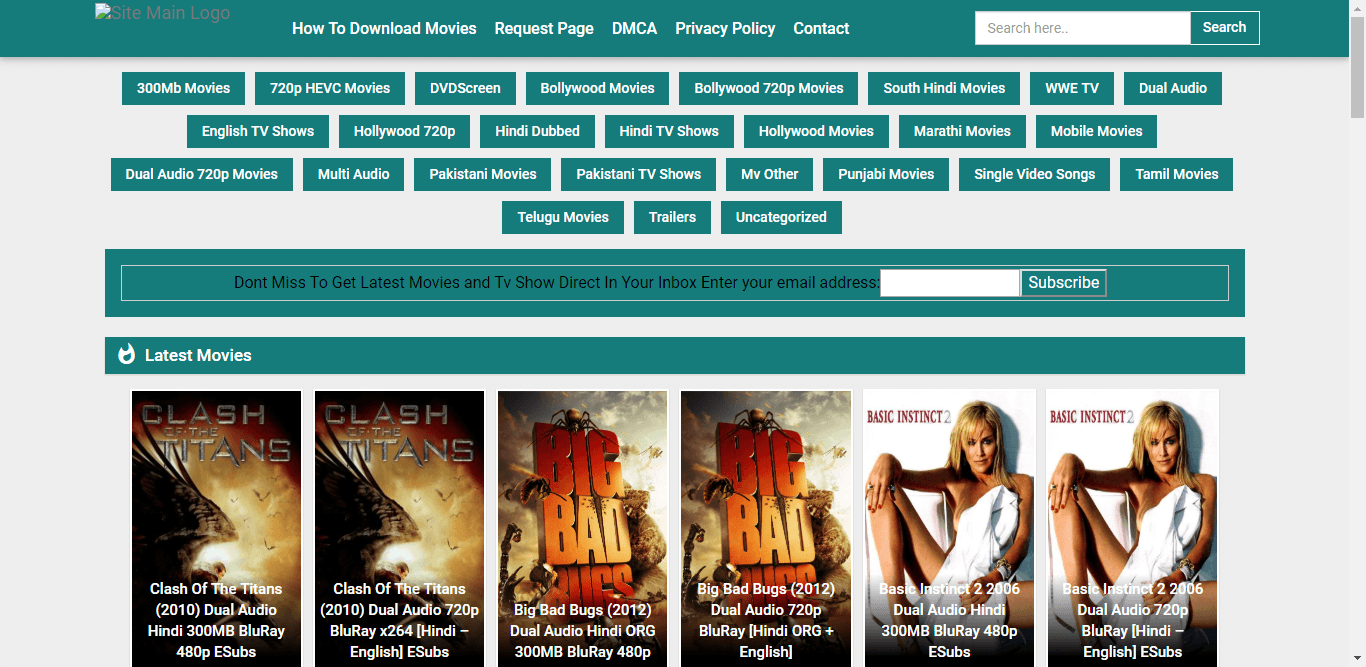Click the flame icon beside Latest Movies
Viewport: 1366px width, 667px height.
point(126,355)
